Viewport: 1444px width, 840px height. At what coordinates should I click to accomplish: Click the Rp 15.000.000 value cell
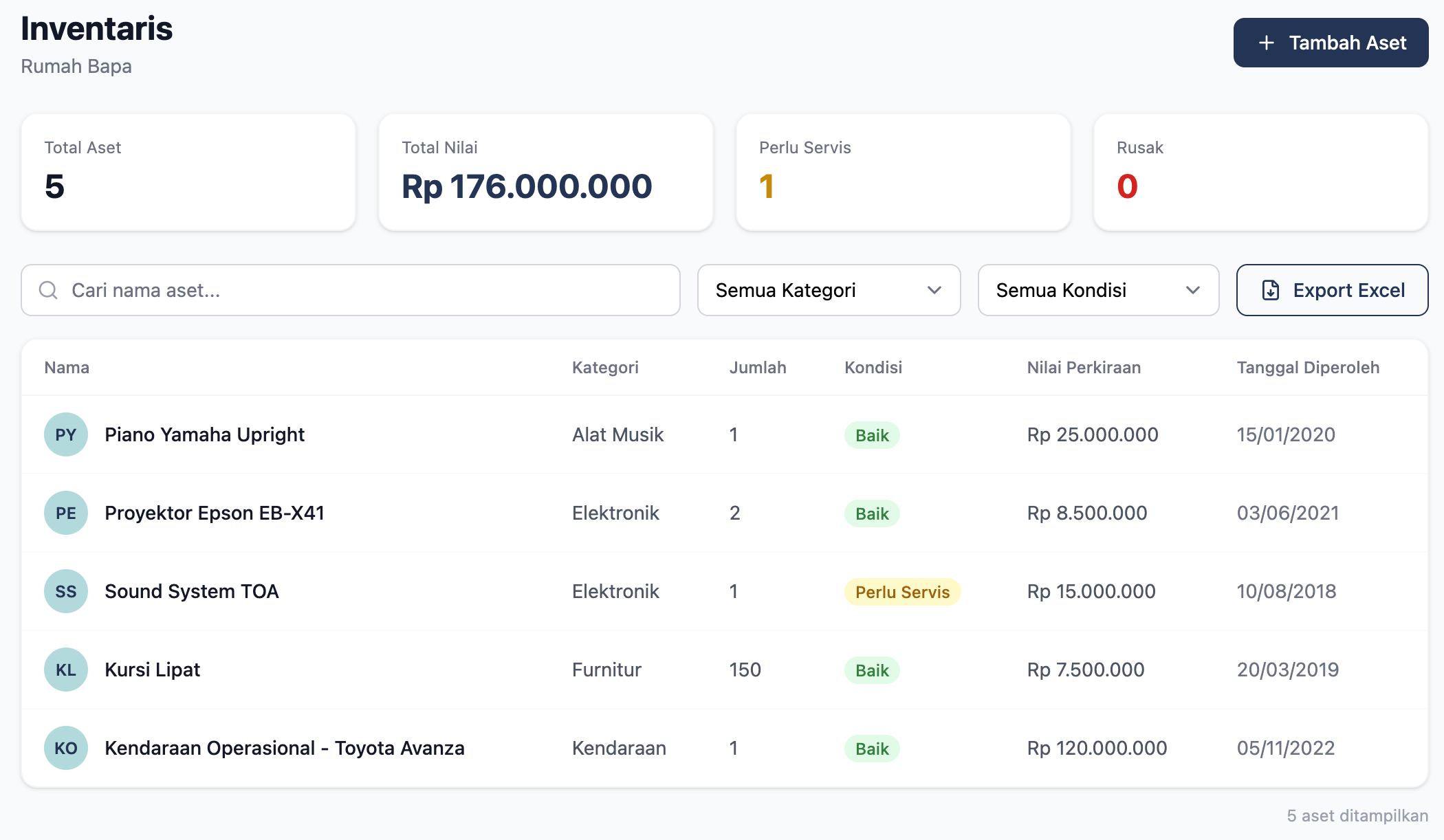1091,591
